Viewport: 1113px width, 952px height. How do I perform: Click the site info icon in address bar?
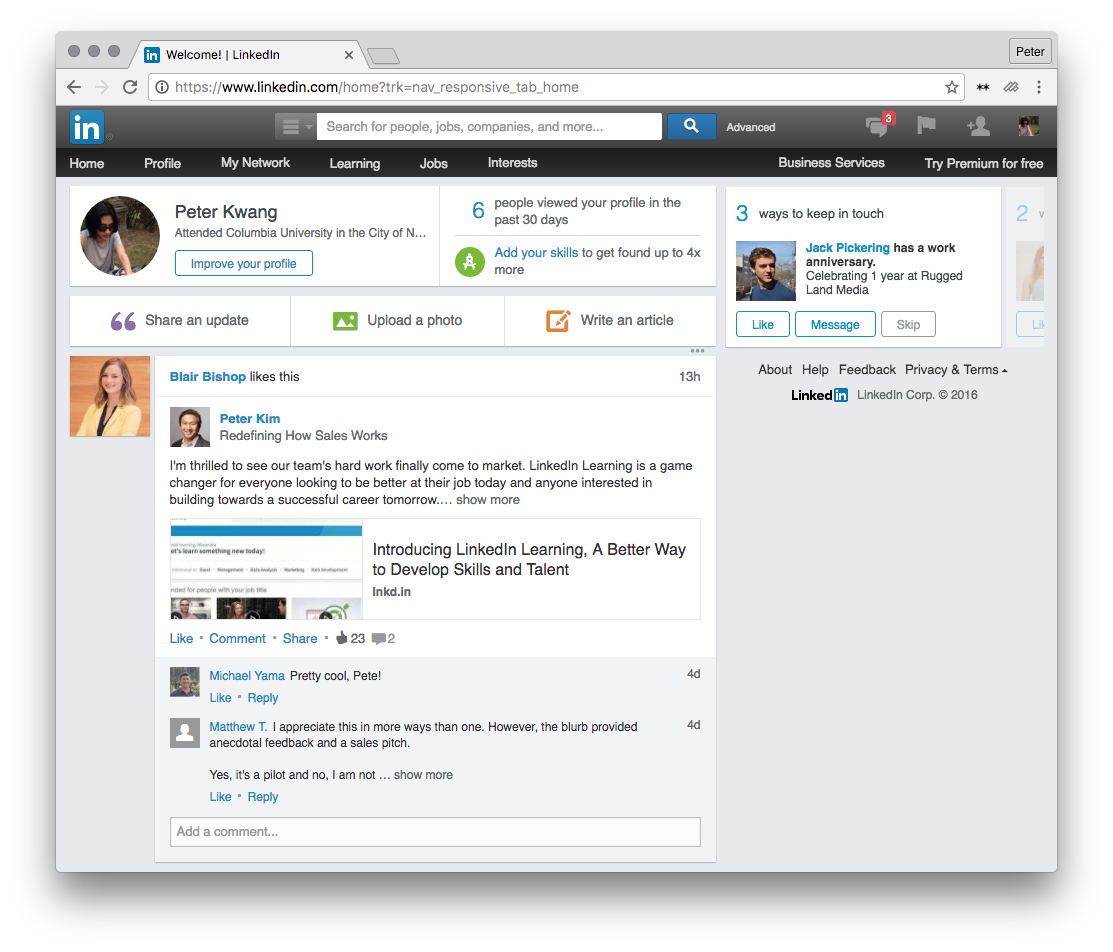(162, 87)
